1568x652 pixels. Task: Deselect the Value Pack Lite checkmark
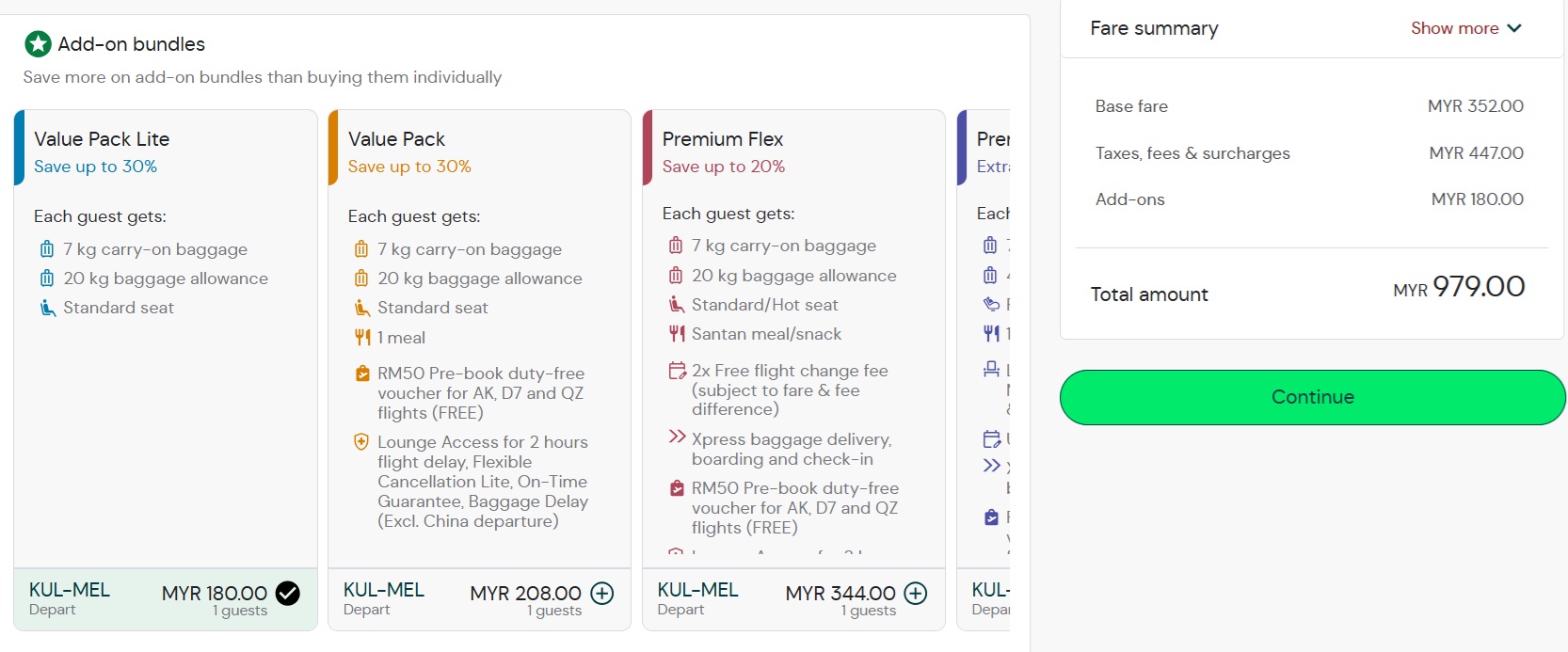[x=287, y=593]
